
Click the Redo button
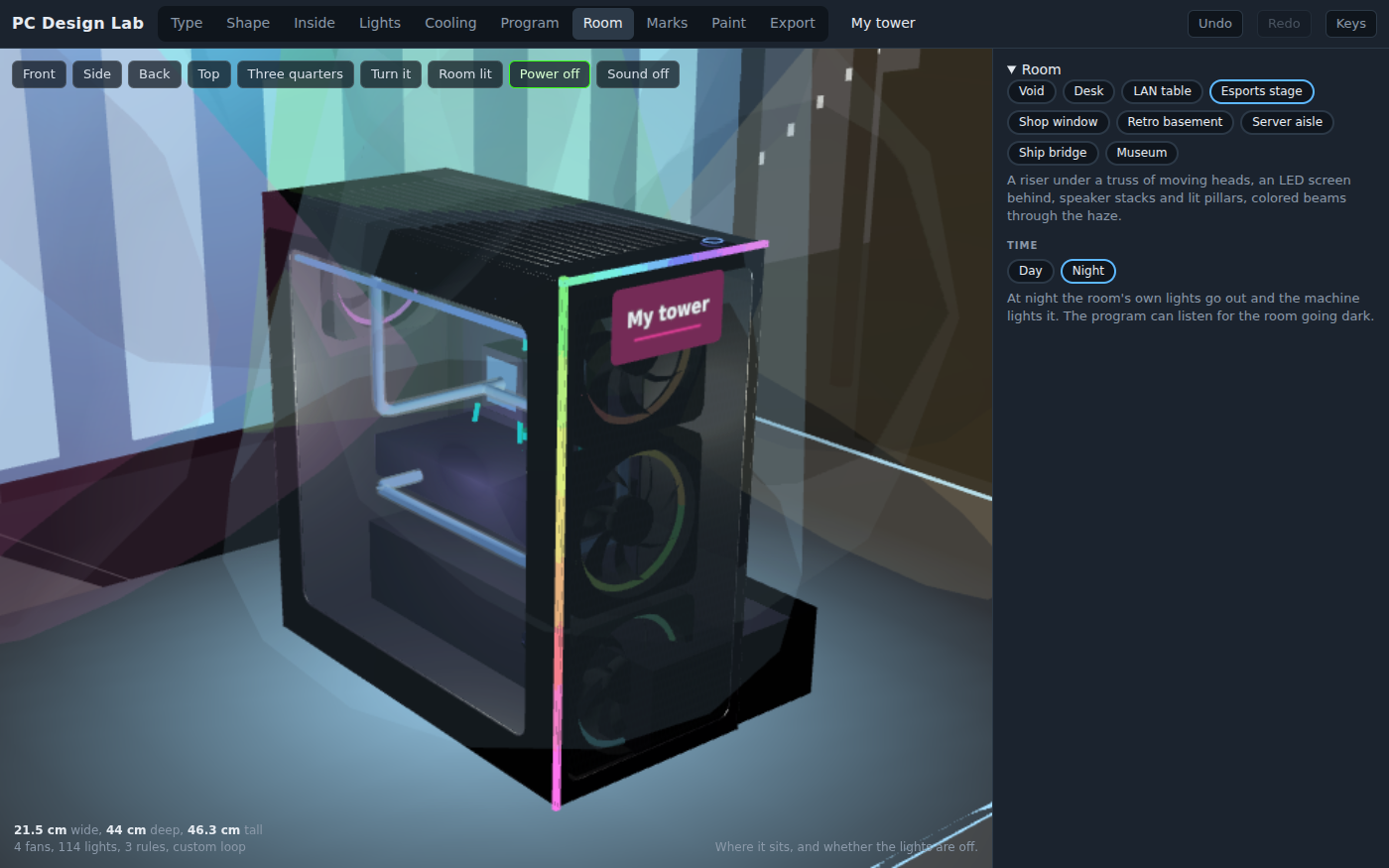tap(1284, 24)
